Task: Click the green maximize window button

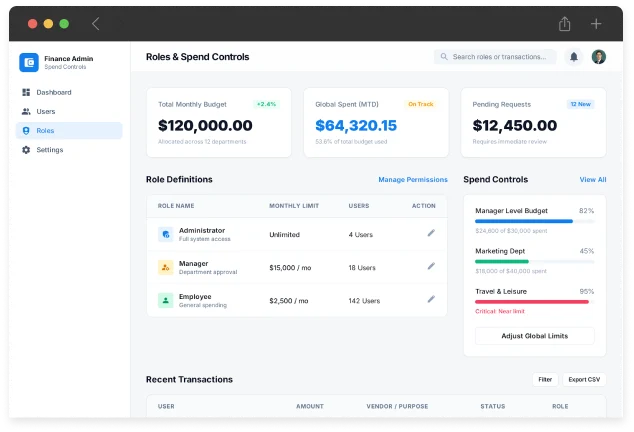Action: coord(64,24)
